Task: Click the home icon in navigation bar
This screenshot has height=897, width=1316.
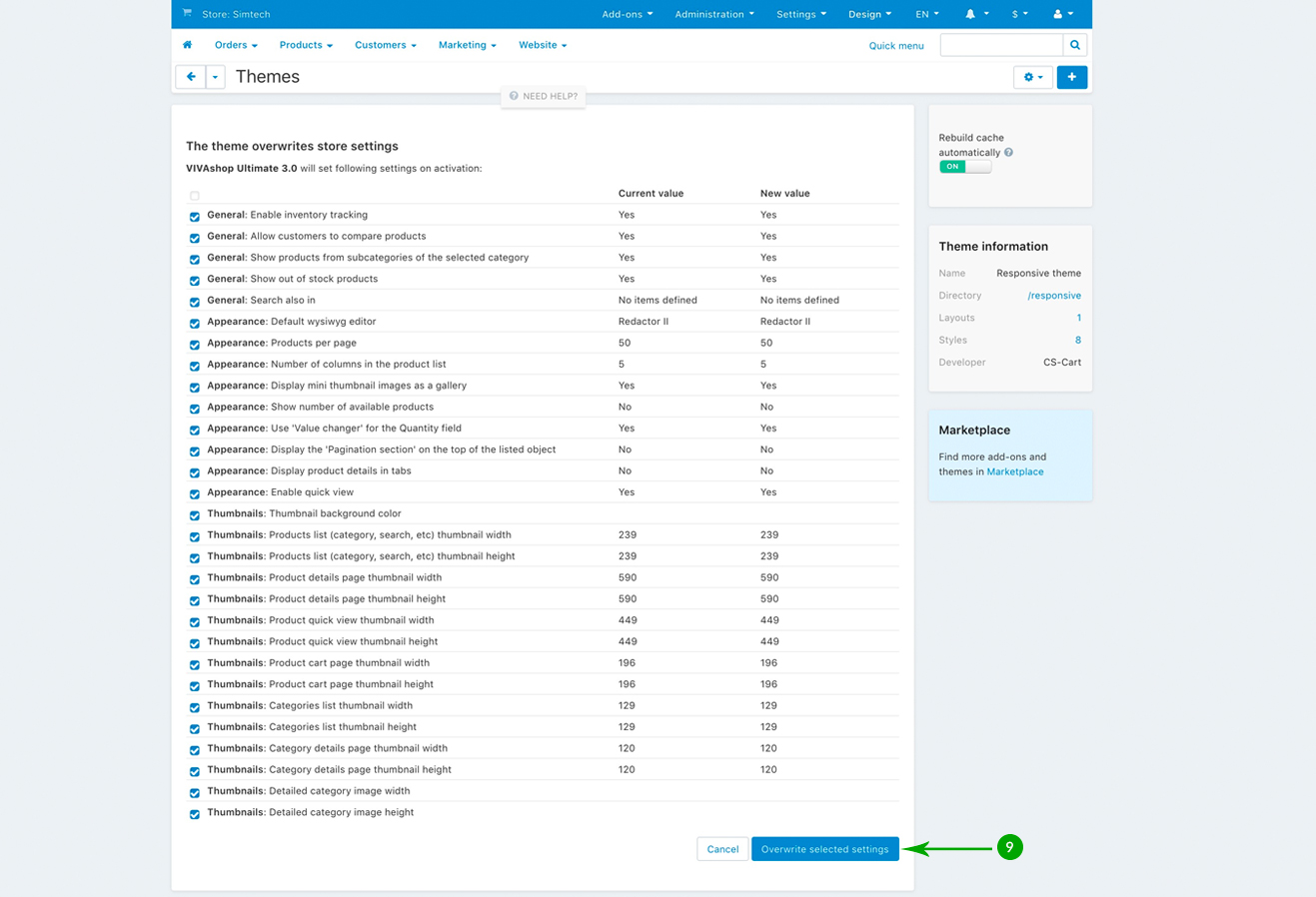Action: 187,45
